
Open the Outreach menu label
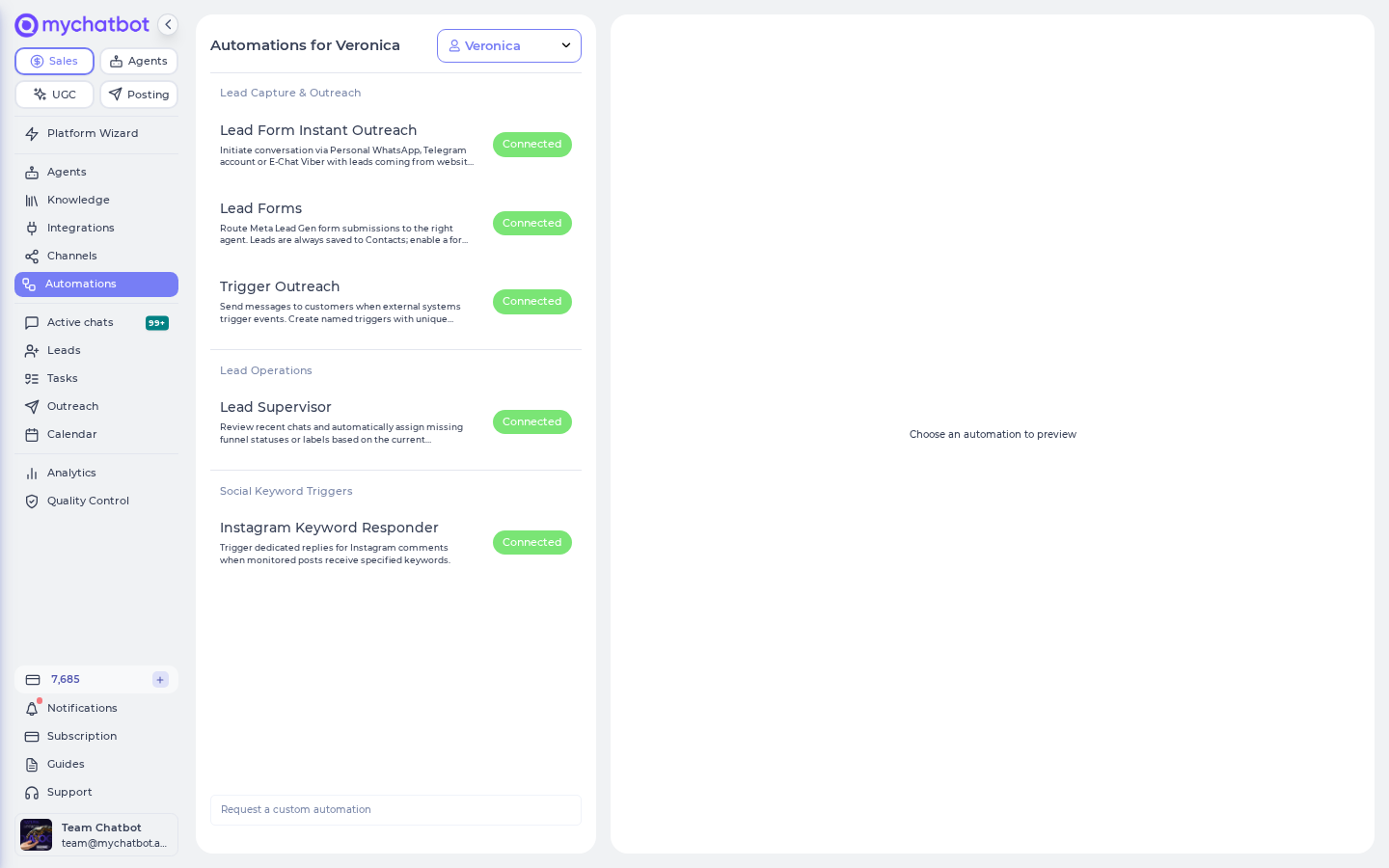72,407
